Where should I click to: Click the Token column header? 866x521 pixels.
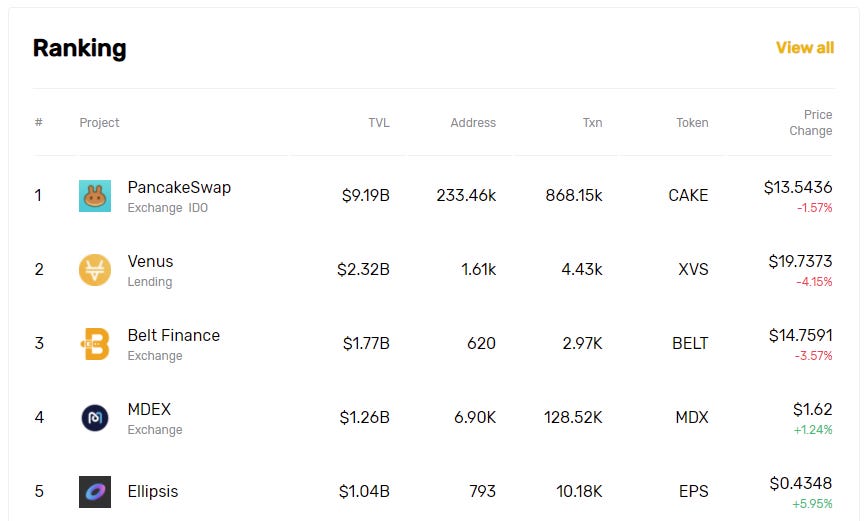click(x=692, y=123)
